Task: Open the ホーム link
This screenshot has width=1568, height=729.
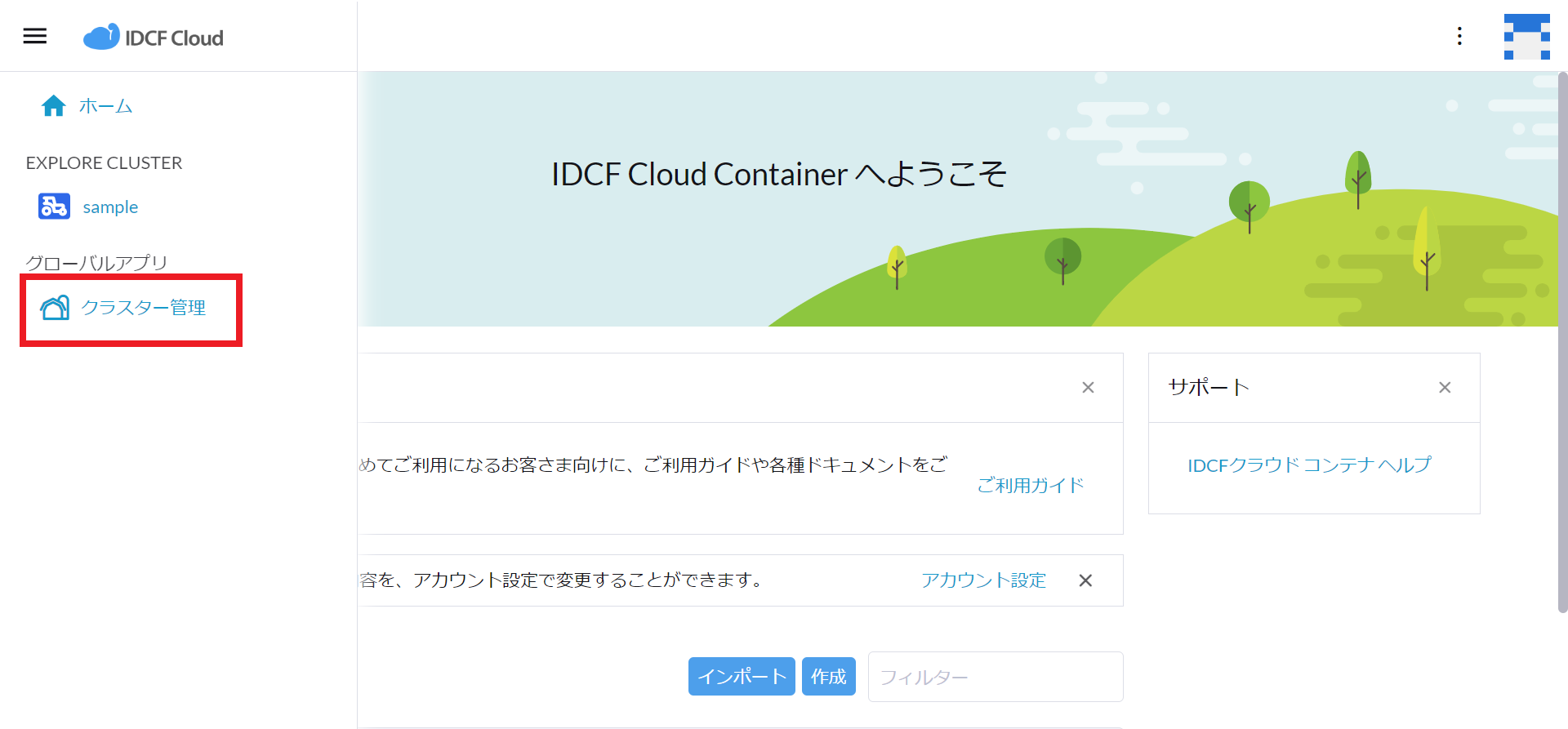Action: coord(105,106)
